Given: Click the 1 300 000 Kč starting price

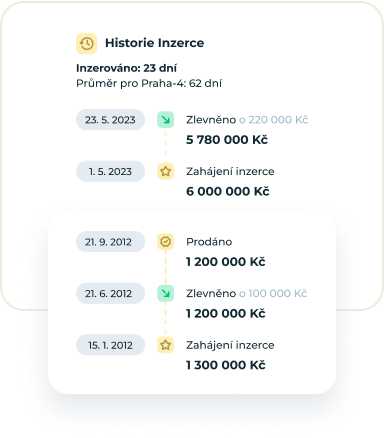Looking at the screenshot, I should click(226, 365).
